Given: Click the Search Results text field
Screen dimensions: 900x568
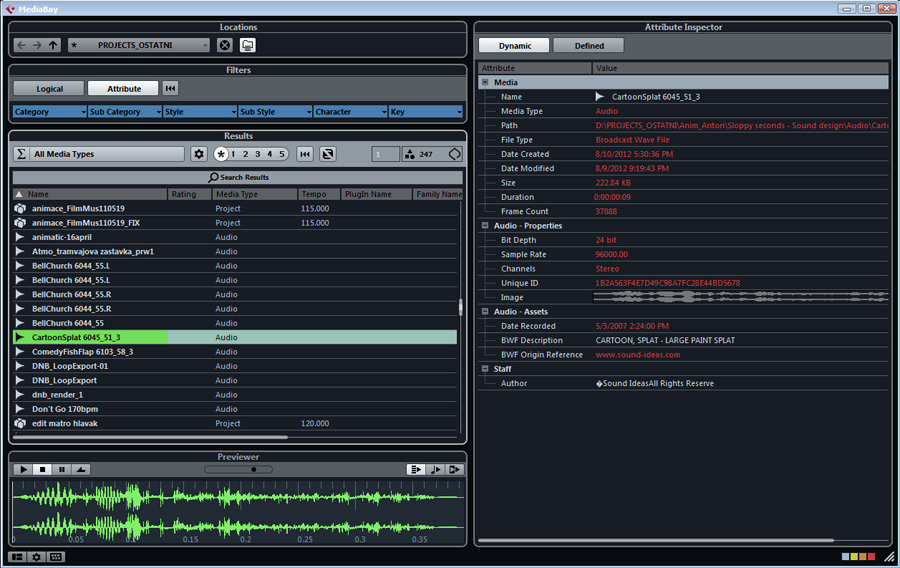Looking at the screenshot, I should [238, 177].
